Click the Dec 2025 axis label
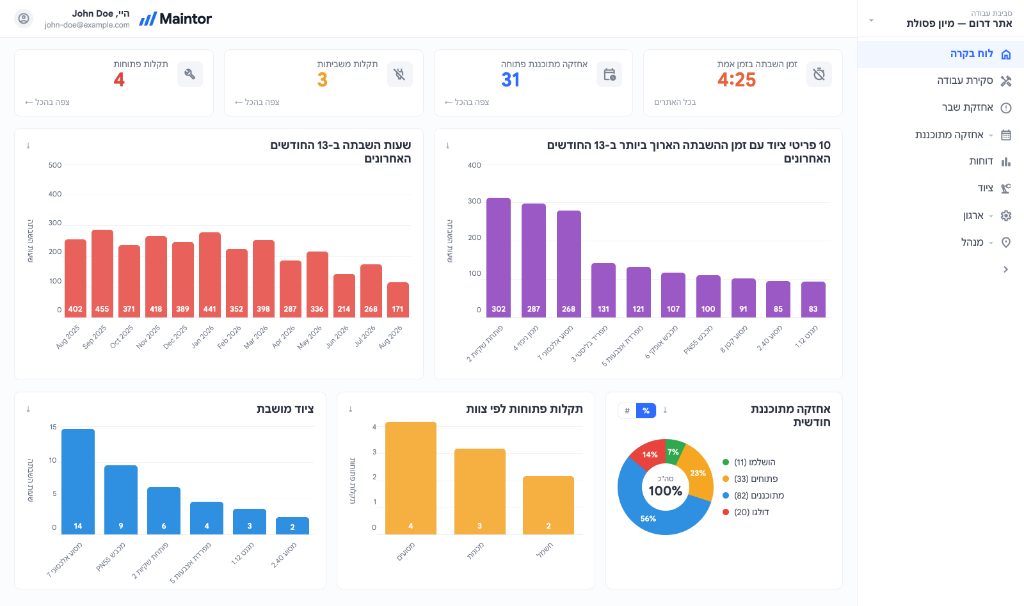Viewport: 1024px width, 606px height. click(x=175, y=338)
